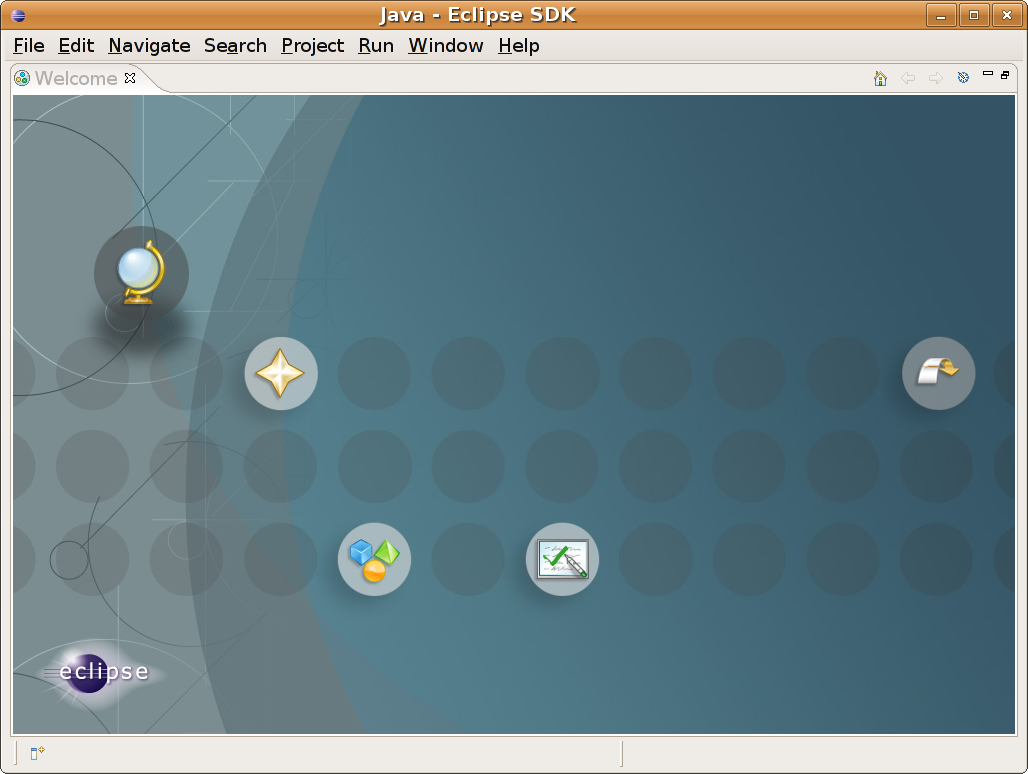This screenshot has width=1028, height=774.
Task: Click the What's New star icon
Action: pos(281,373)
